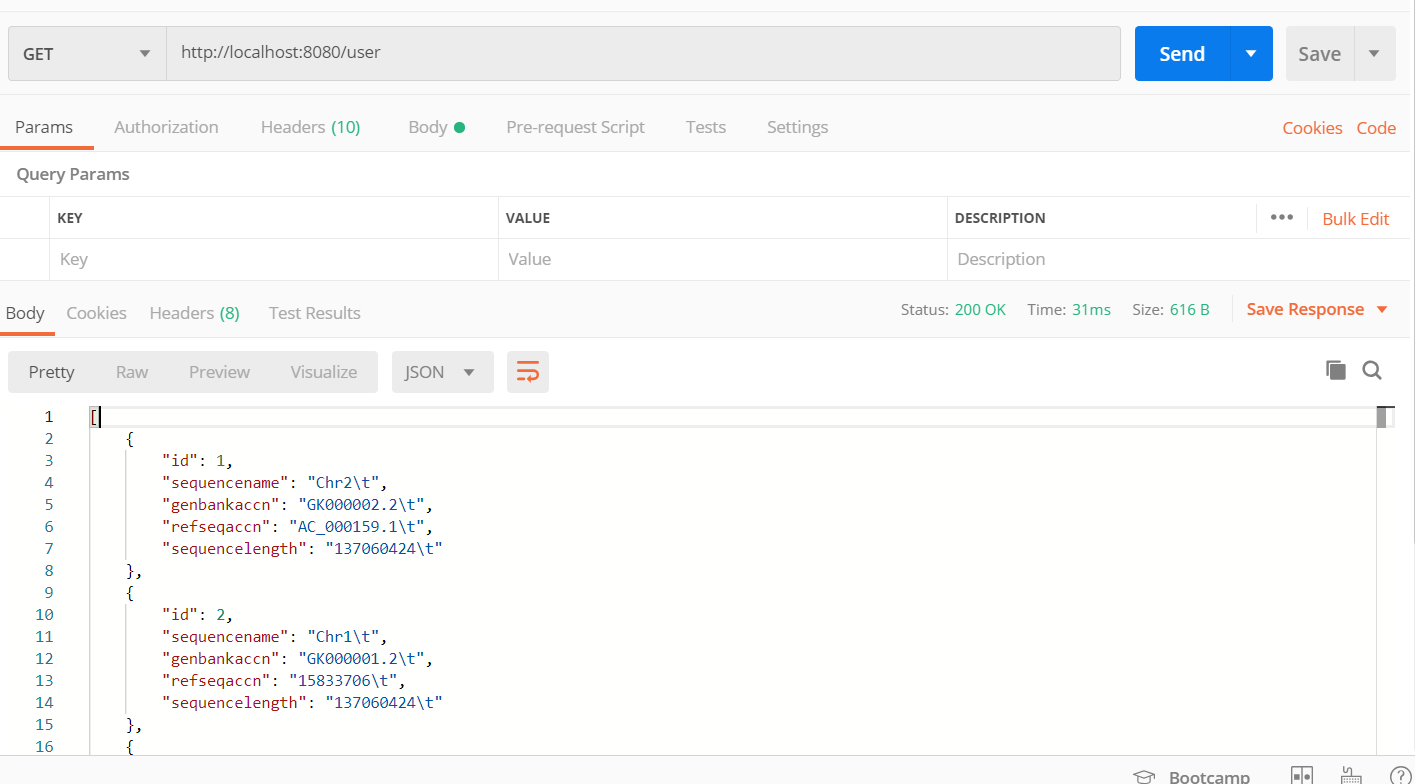Open the Headers (10) request tab

[310, 127]
